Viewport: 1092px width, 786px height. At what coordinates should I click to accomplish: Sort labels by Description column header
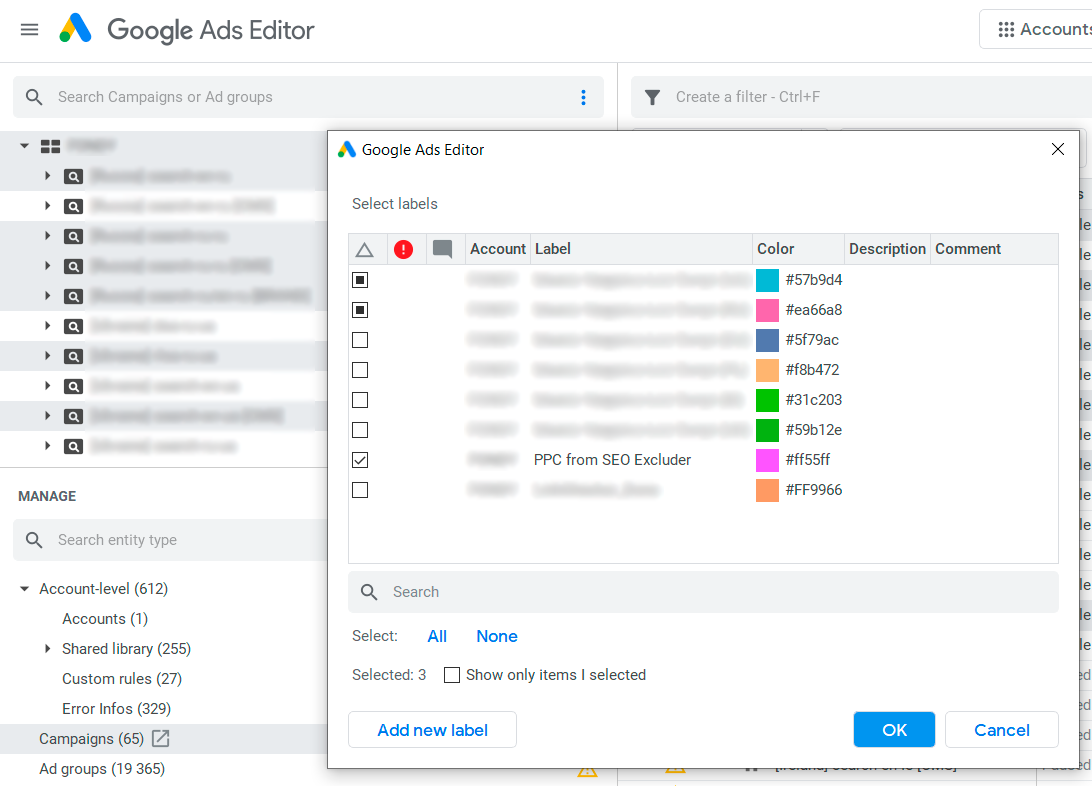[887, 249]
